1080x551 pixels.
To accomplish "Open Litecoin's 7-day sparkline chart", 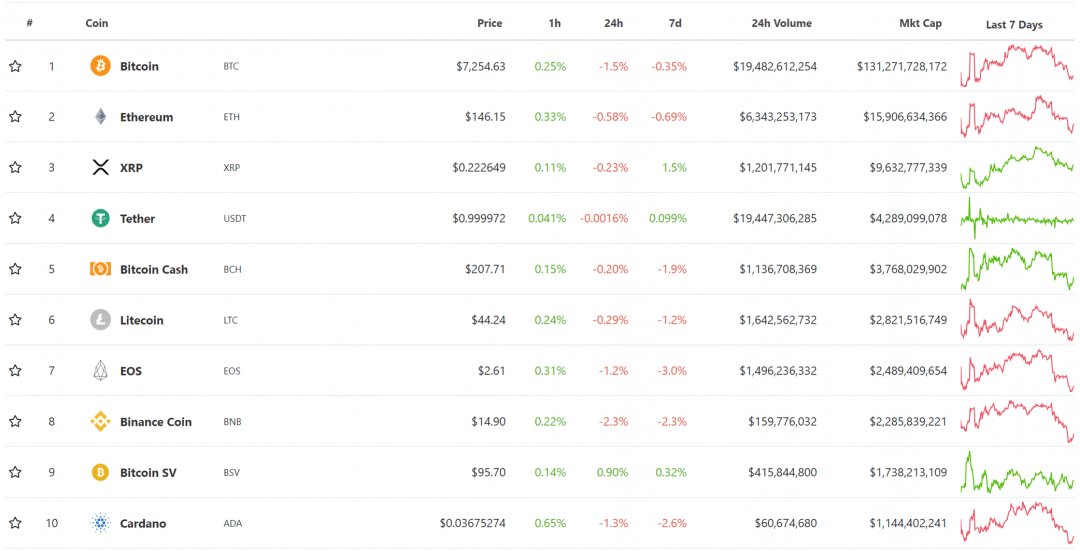I will point(1017,320).
